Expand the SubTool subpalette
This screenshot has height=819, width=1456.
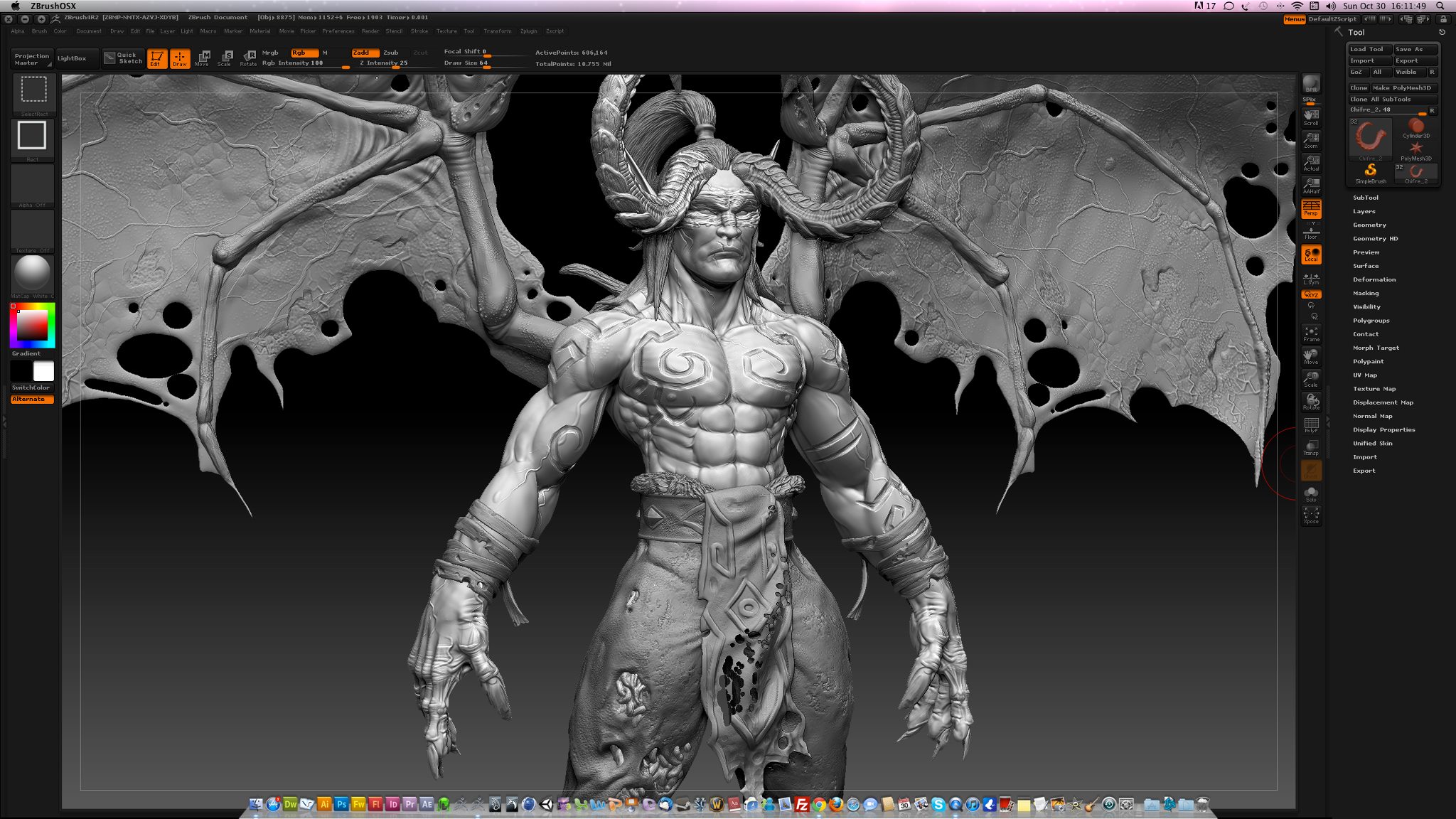[1365, 198]
